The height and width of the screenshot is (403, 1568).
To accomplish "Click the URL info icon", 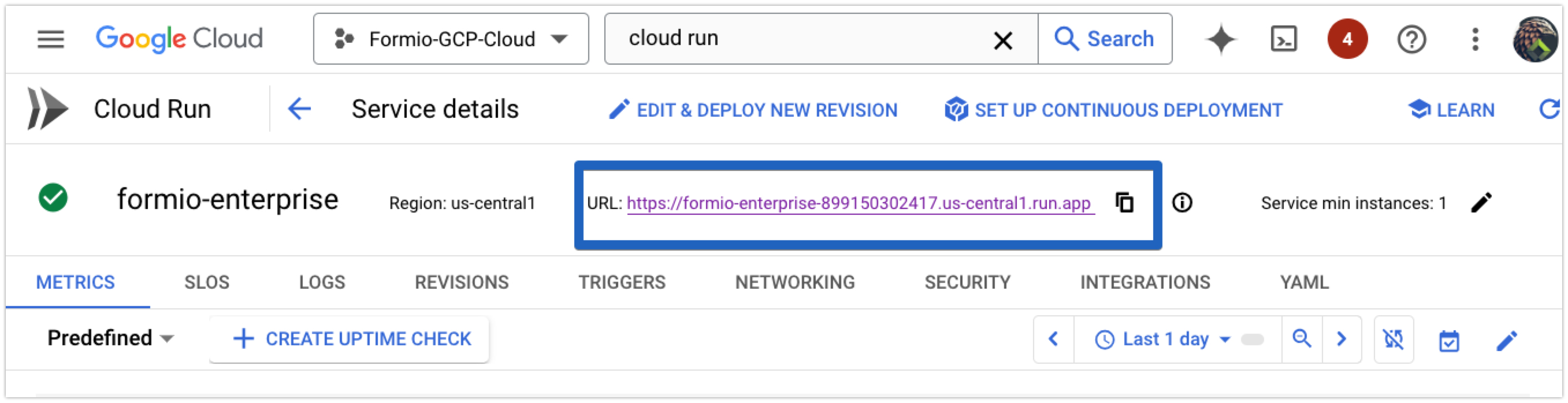I will pyautogui.click(x=1181, y=203).
